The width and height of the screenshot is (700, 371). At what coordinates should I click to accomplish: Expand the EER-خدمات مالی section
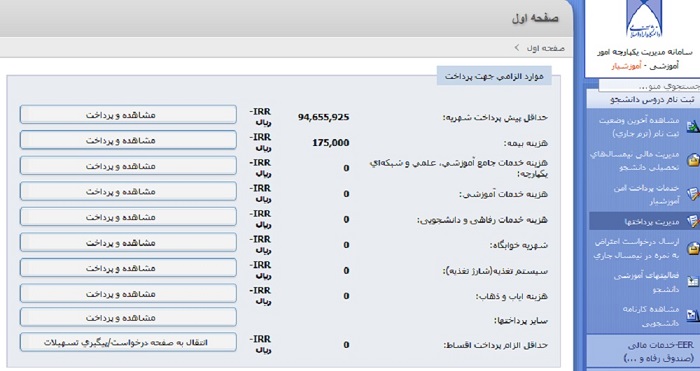[643, 351]
